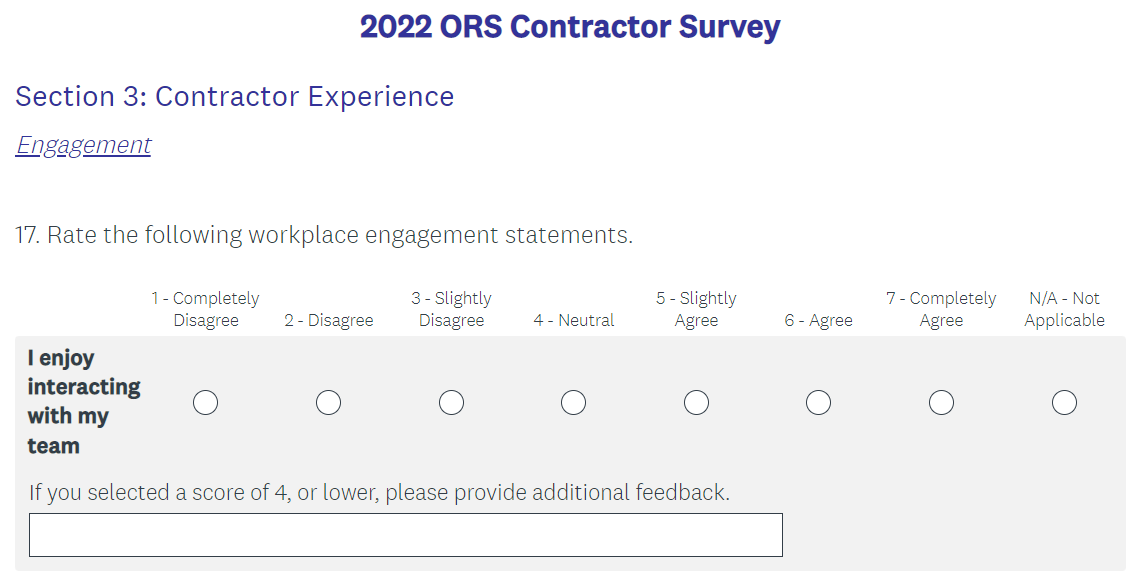Select the 'N/A - Not Applicable' radio button
The image size is (1142, 575).
pyautogui.click(x=1064, y=403)
